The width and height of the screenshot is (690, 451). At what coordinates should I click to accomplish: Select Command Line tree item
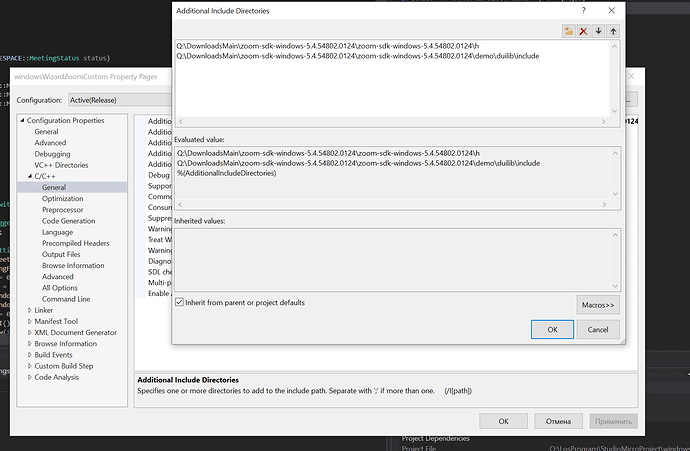click(66, 299)
